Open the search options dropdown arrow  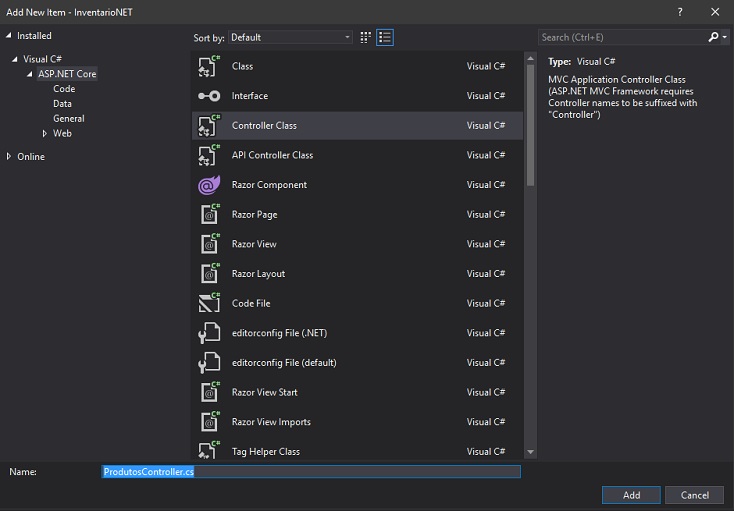[725, 37]
